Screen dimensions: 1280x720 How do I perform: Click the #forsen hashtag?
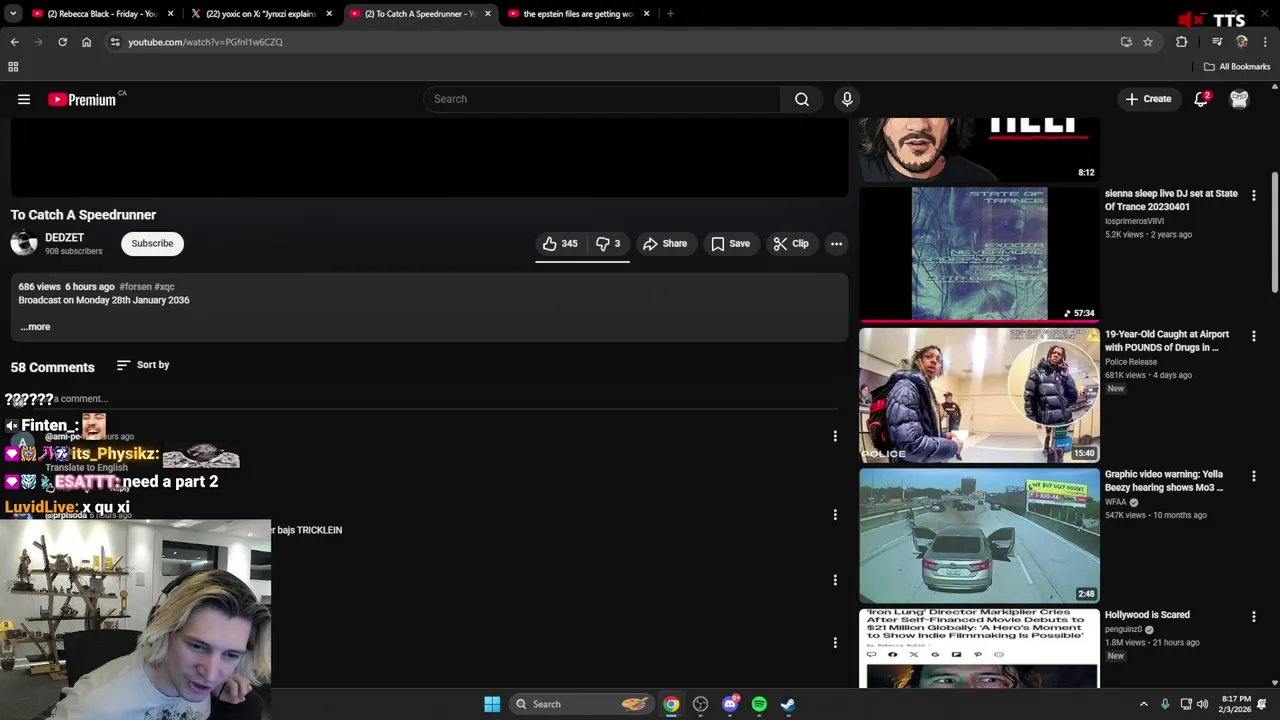pyautogui.click(x=135, y=287)
